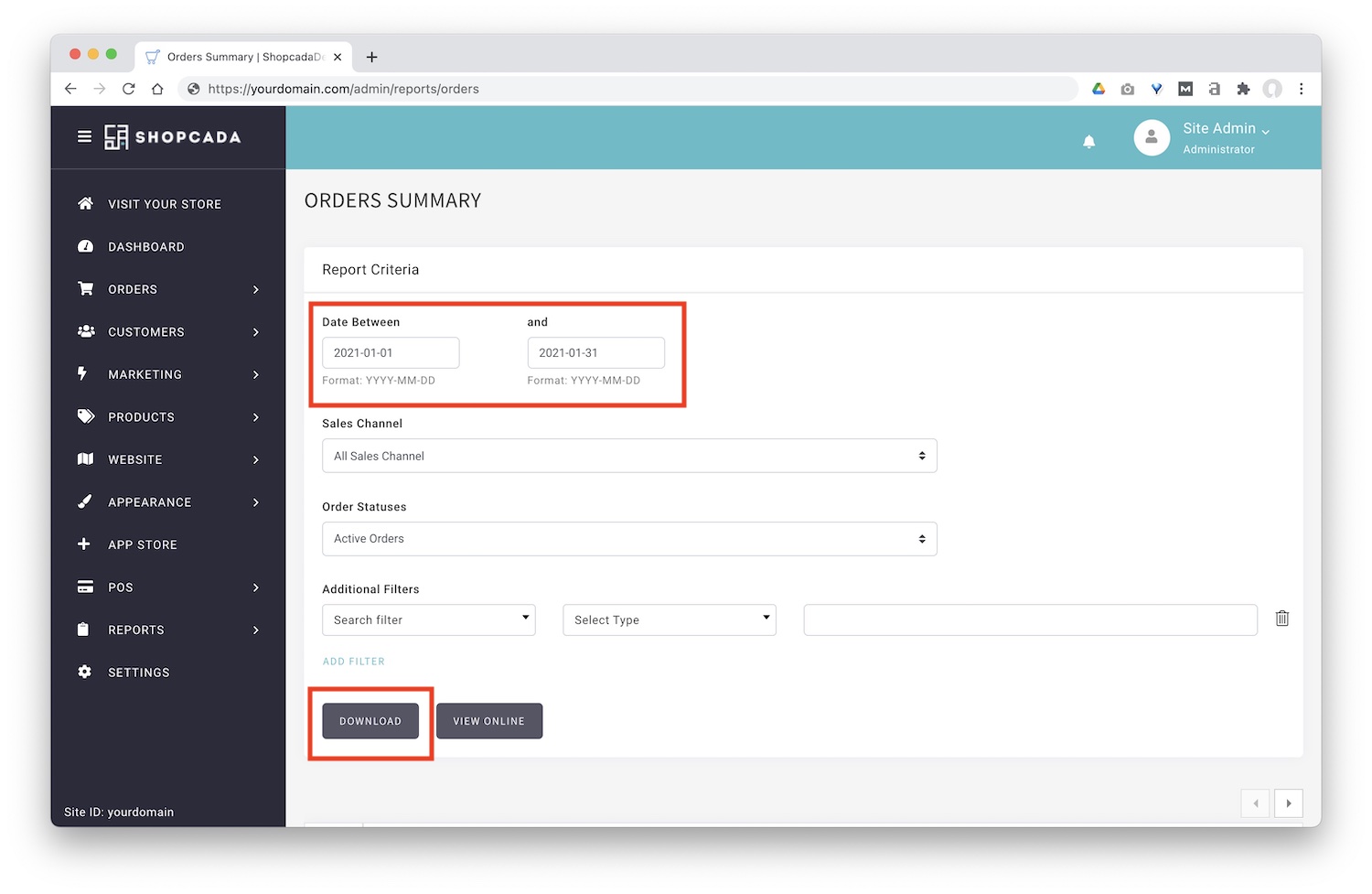Image resolution: width=1372 pixels, height=894 pixels.
Task: Expand the Products submenu chevron
Action: click(x=256, y=417)
